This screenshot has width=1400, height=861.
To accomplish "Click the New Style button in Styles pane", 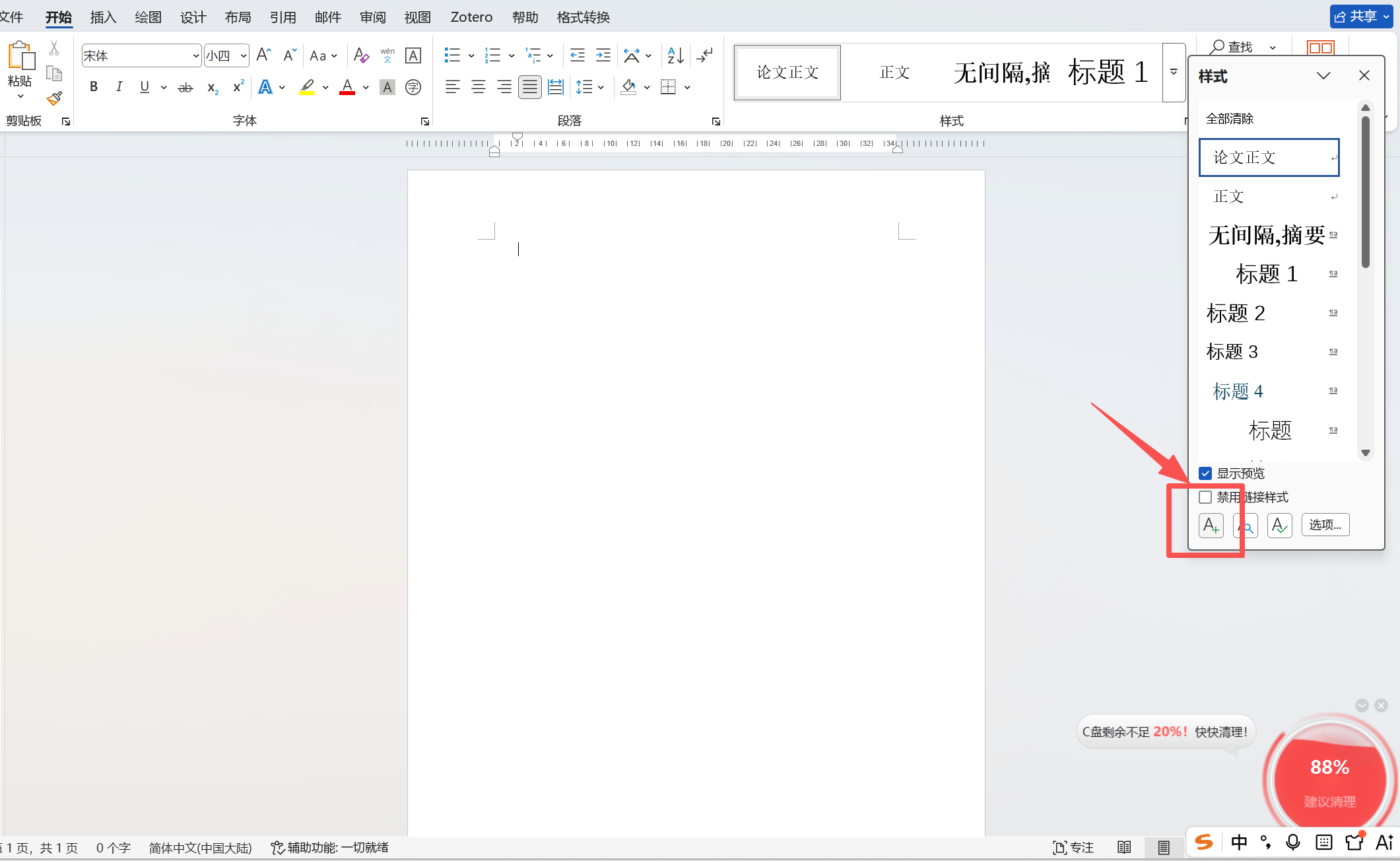I will (1211, 526).
